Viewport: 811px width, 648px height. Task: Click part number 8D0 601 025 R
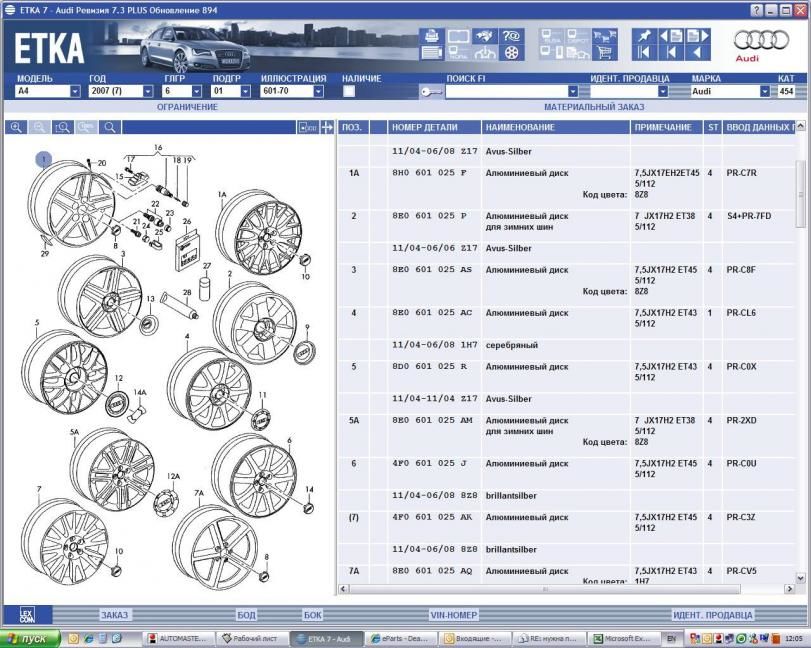pyautogui.click(x=429, y=366)
